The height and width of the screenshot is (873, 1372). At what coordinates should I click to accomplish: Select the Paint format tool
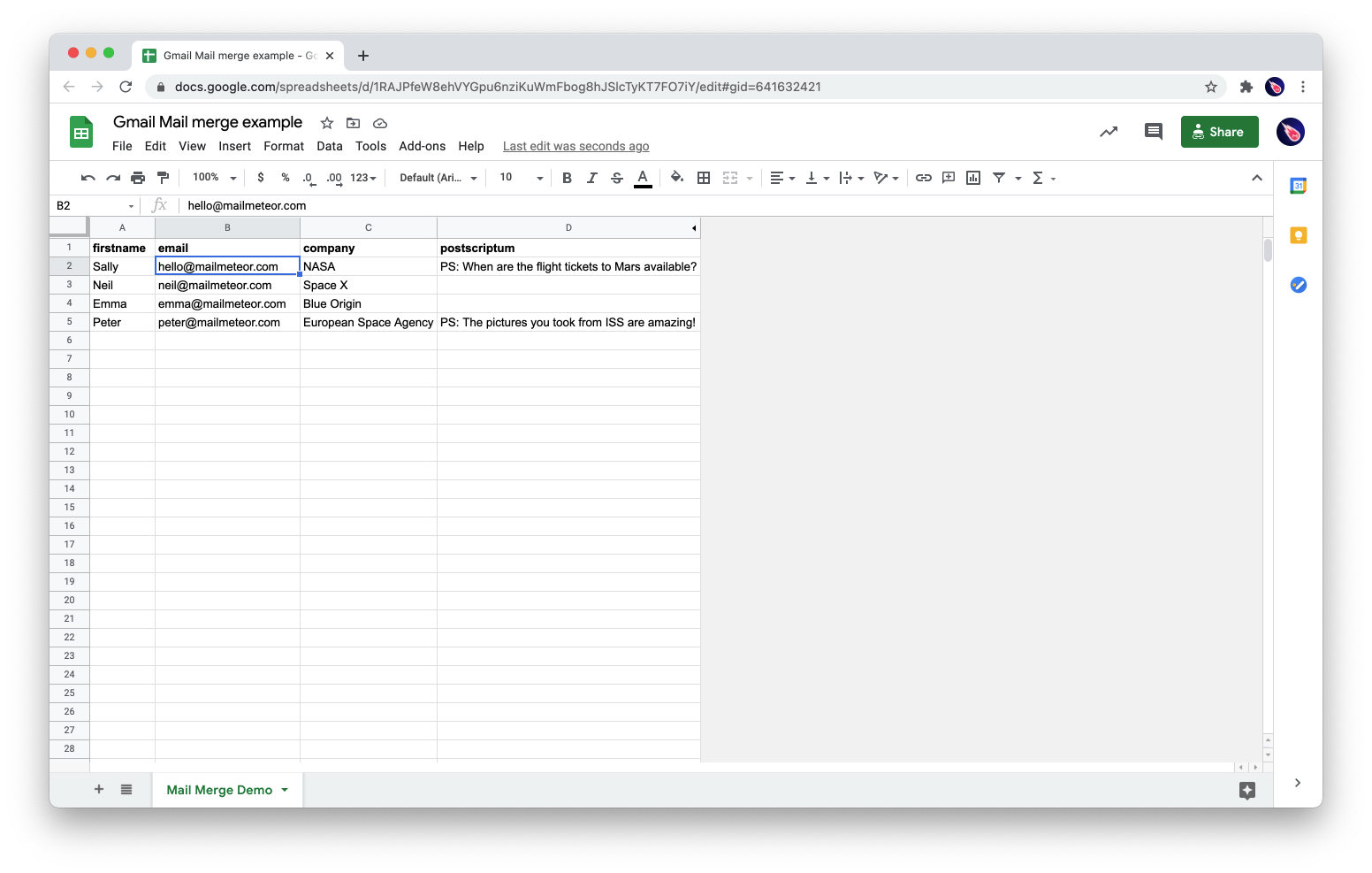point(163,178)
